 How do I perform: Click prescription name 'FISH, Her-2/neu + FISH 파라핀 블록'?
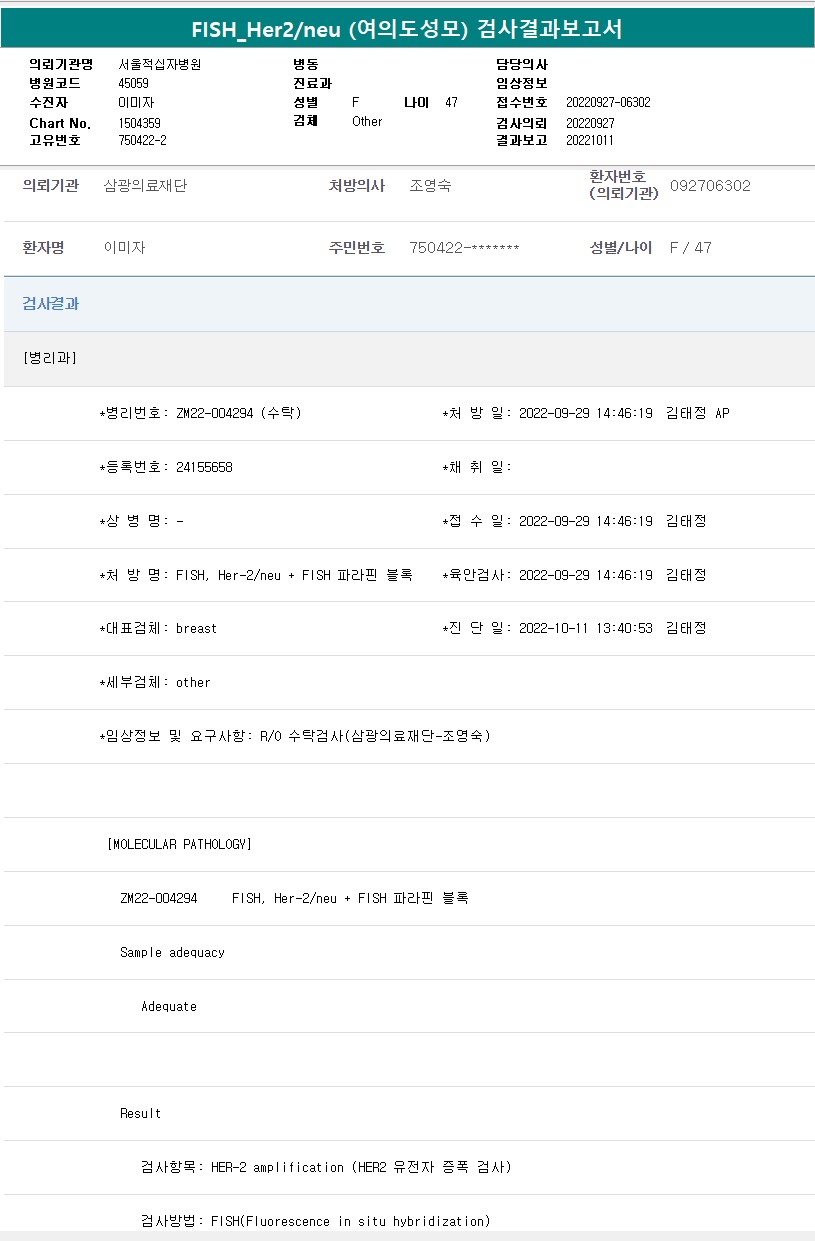click(294, 575)
